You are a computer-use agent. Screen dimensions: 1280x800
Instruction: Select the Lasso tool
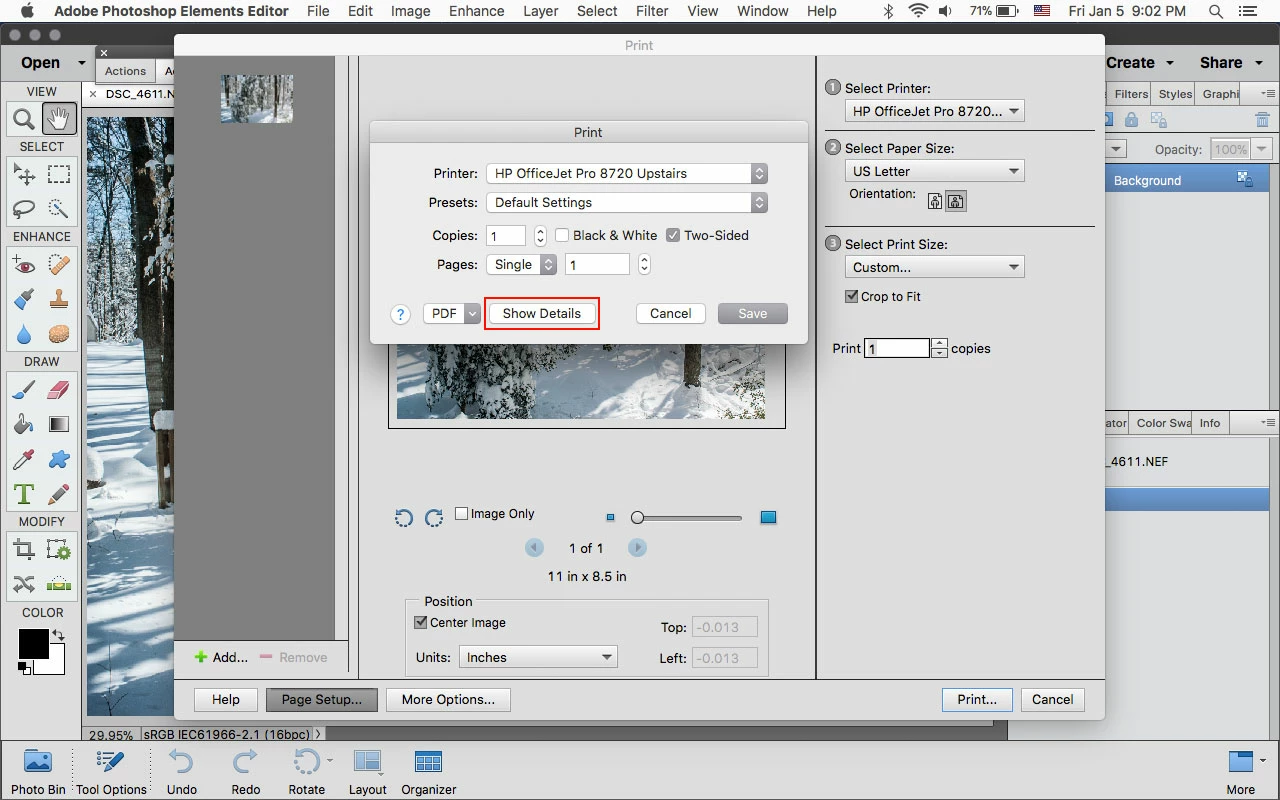click(x=24, y=209)
